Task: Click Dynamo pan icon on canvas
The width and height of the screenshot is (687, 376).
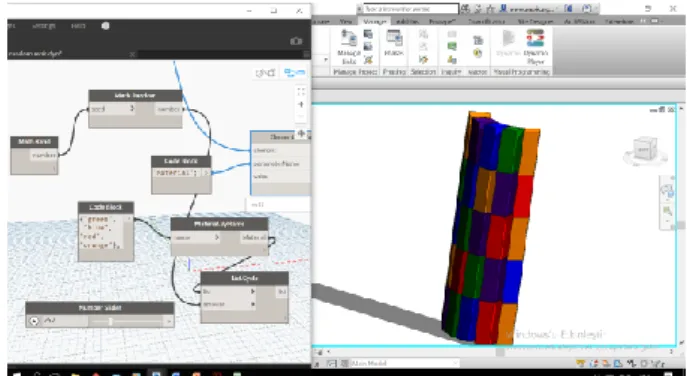Action: pyautogui.click(x=301, y=133)
